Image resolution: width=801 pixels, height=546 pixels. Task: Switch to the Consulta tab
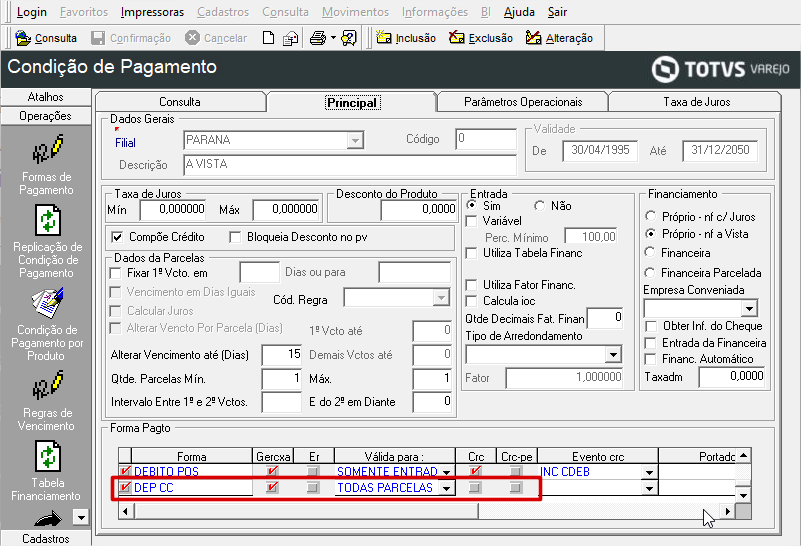click(x=180, y=102)
